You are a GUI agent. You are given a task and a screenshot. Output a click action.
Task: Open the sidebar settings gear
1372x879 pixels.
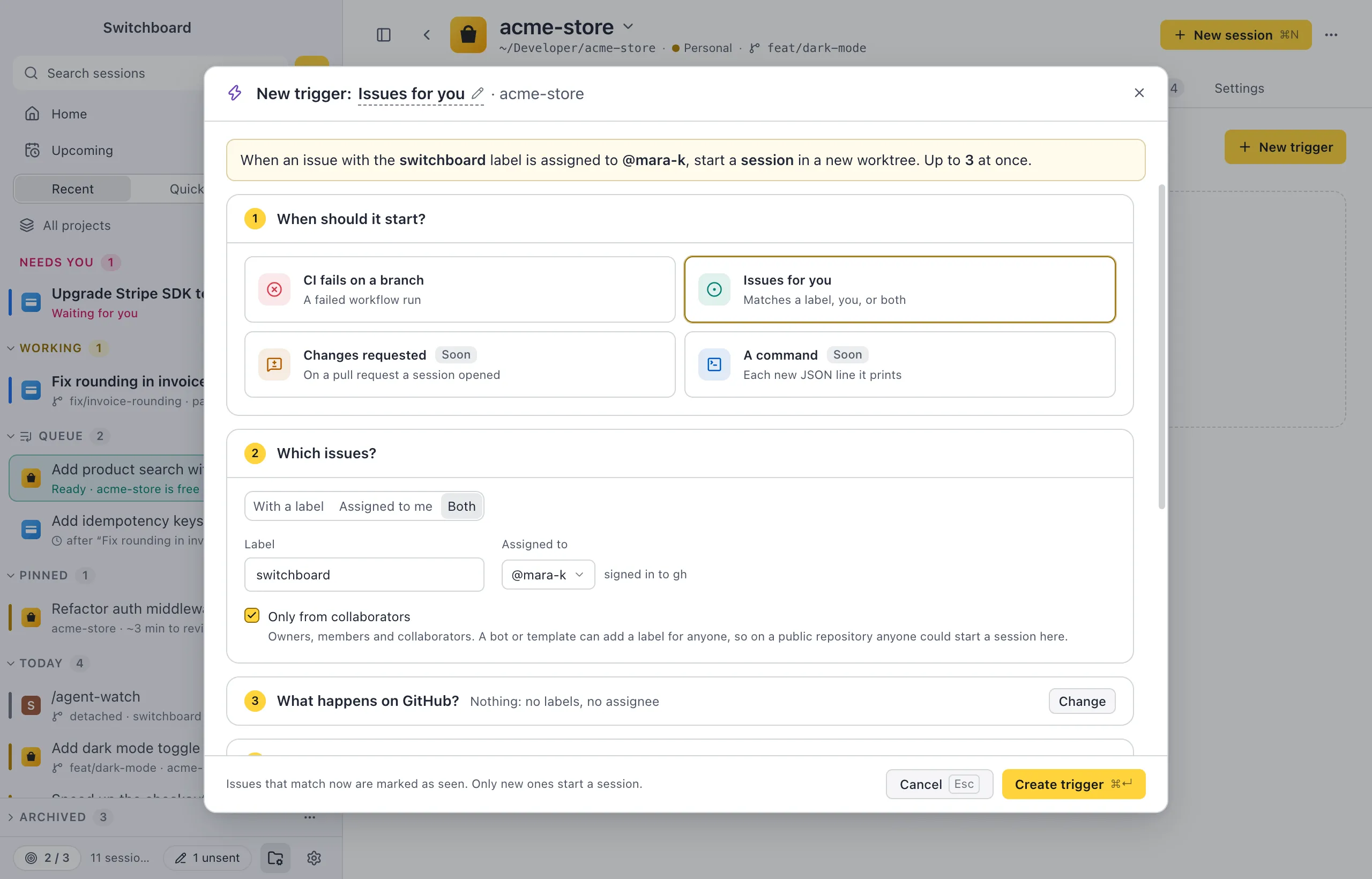[x=314, y=858]
